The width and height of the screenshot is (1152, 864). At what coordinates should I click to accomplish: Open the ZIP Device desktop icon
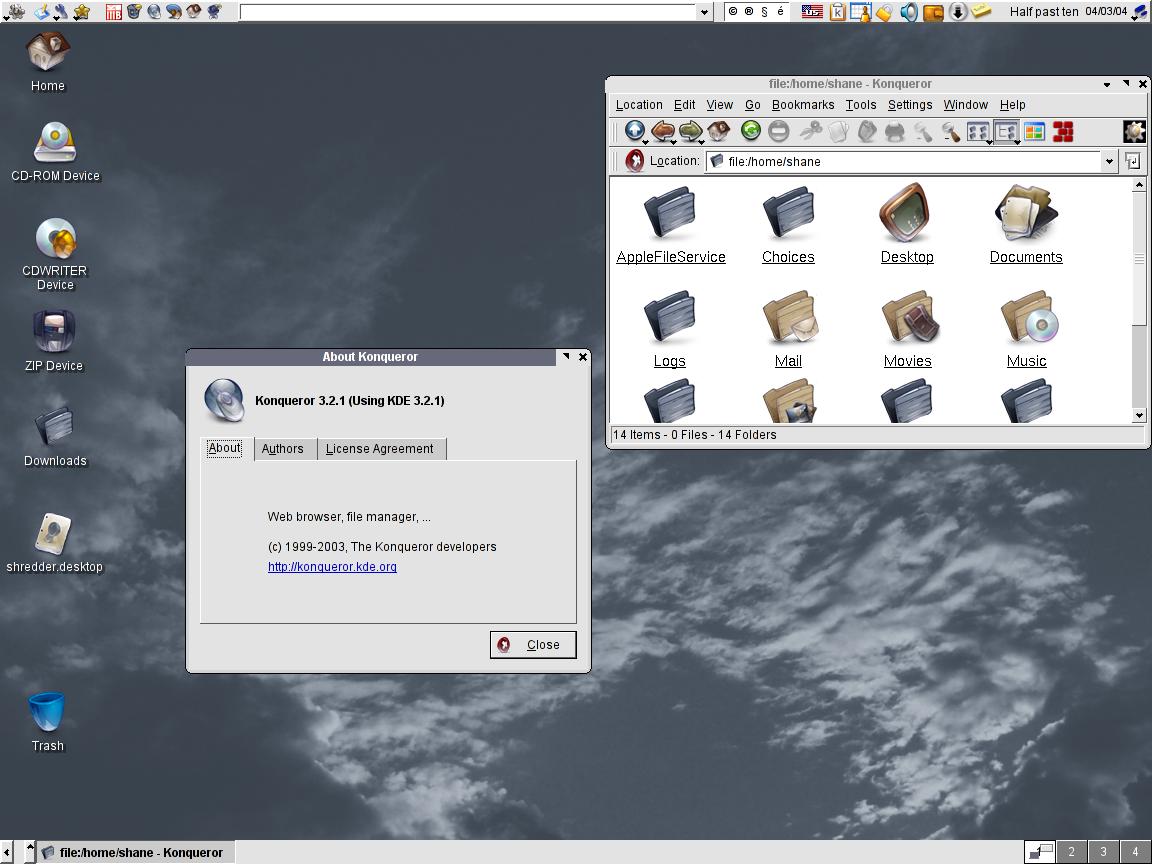click(54, 341)
